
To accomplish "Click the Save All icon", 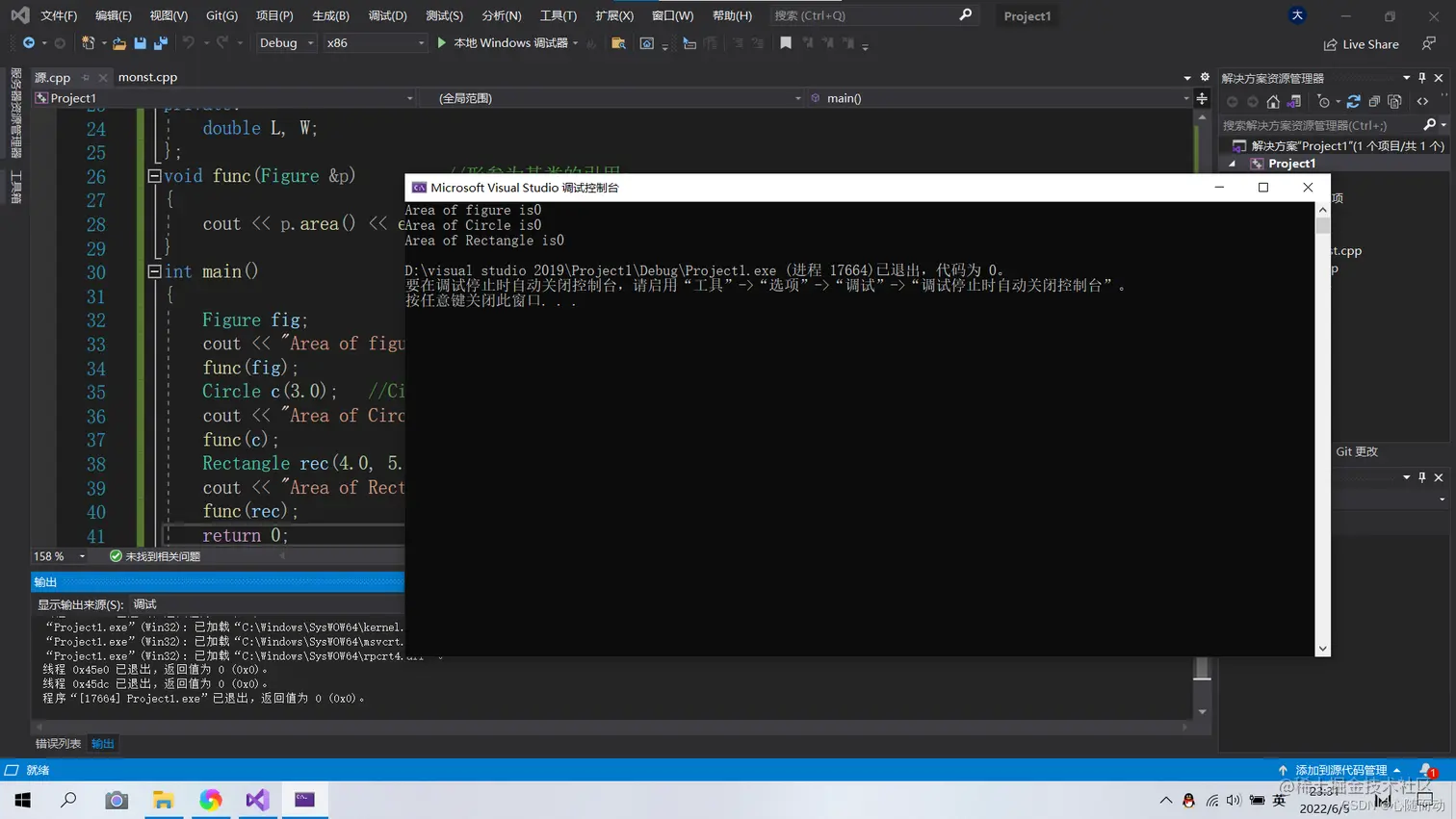I will tap(161, 43).
